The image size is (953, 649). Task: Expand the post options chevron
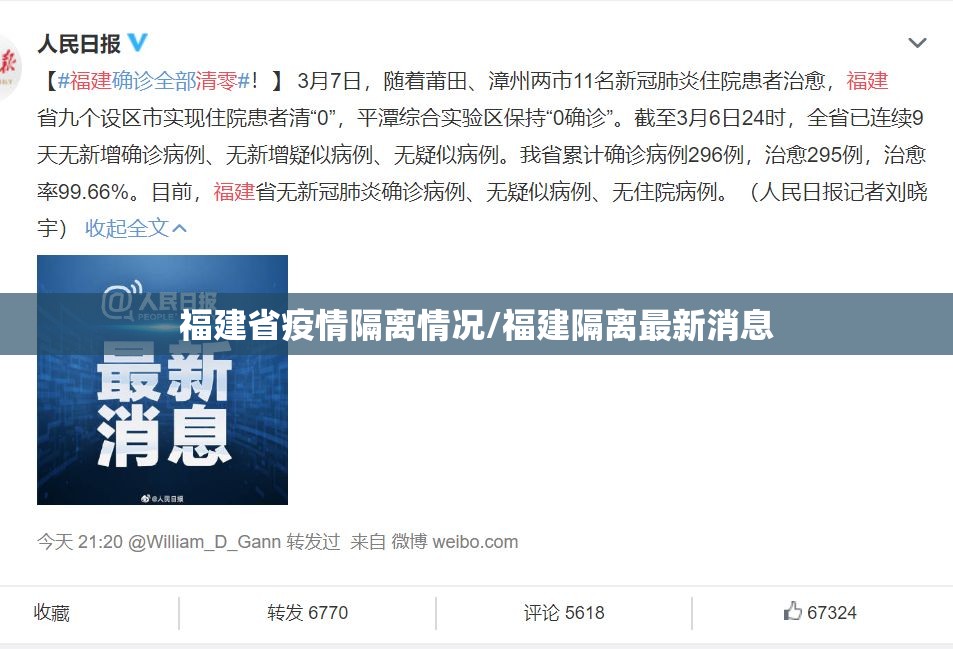[917, 43]
